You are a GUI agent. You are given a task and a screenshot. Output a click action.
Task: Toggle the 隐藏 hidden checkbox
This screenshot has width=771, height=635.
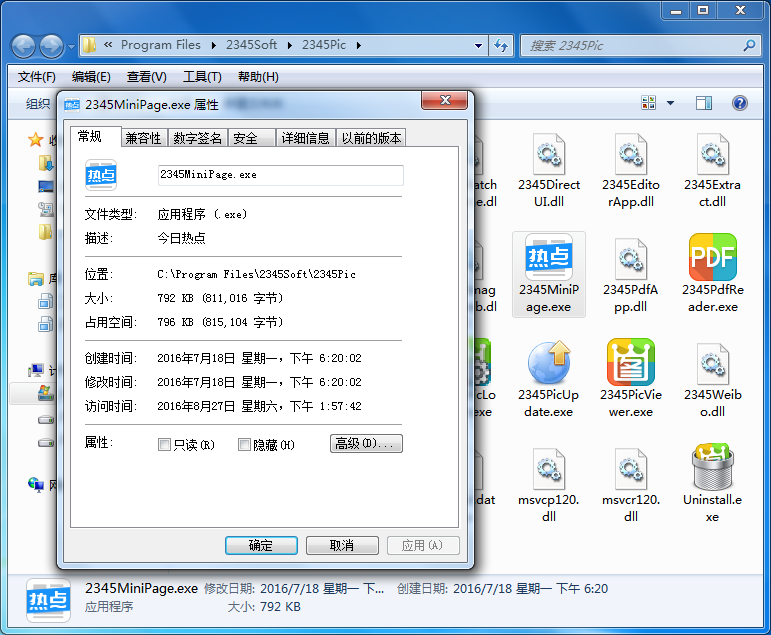tap(244, 445)
